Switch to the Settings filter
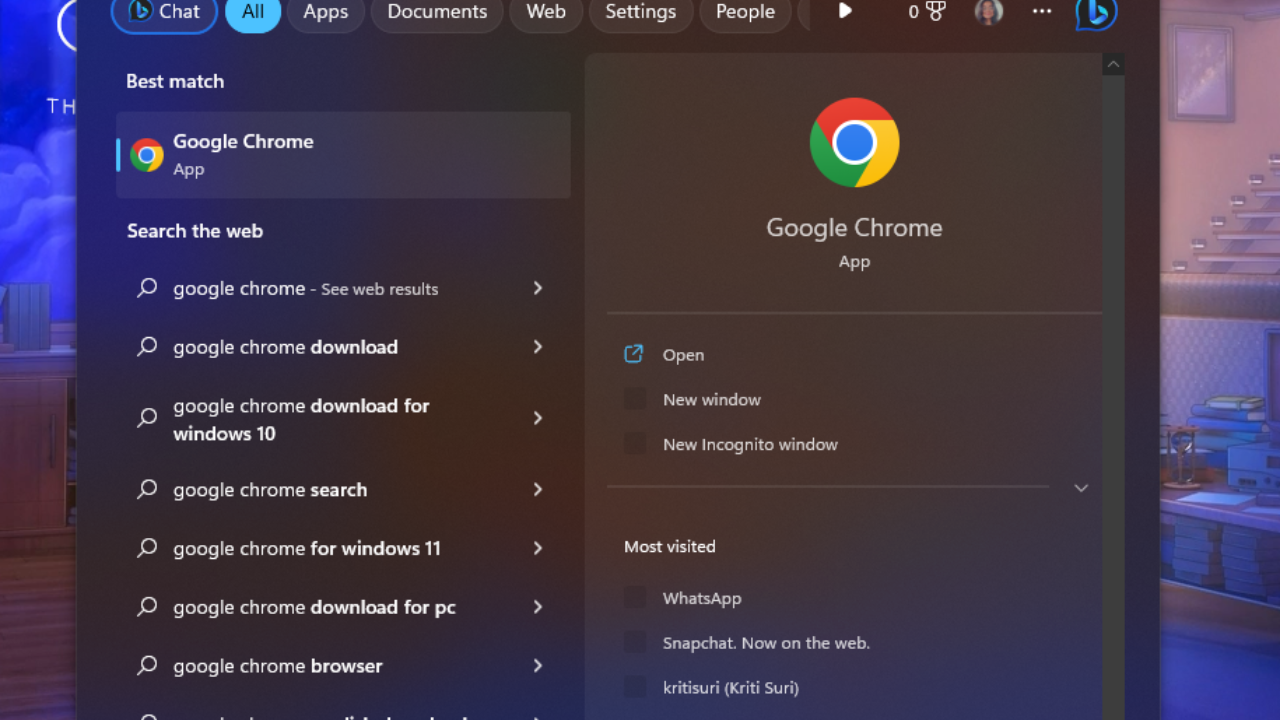This screenshot has width=1280, height=720. coord(640,12)
